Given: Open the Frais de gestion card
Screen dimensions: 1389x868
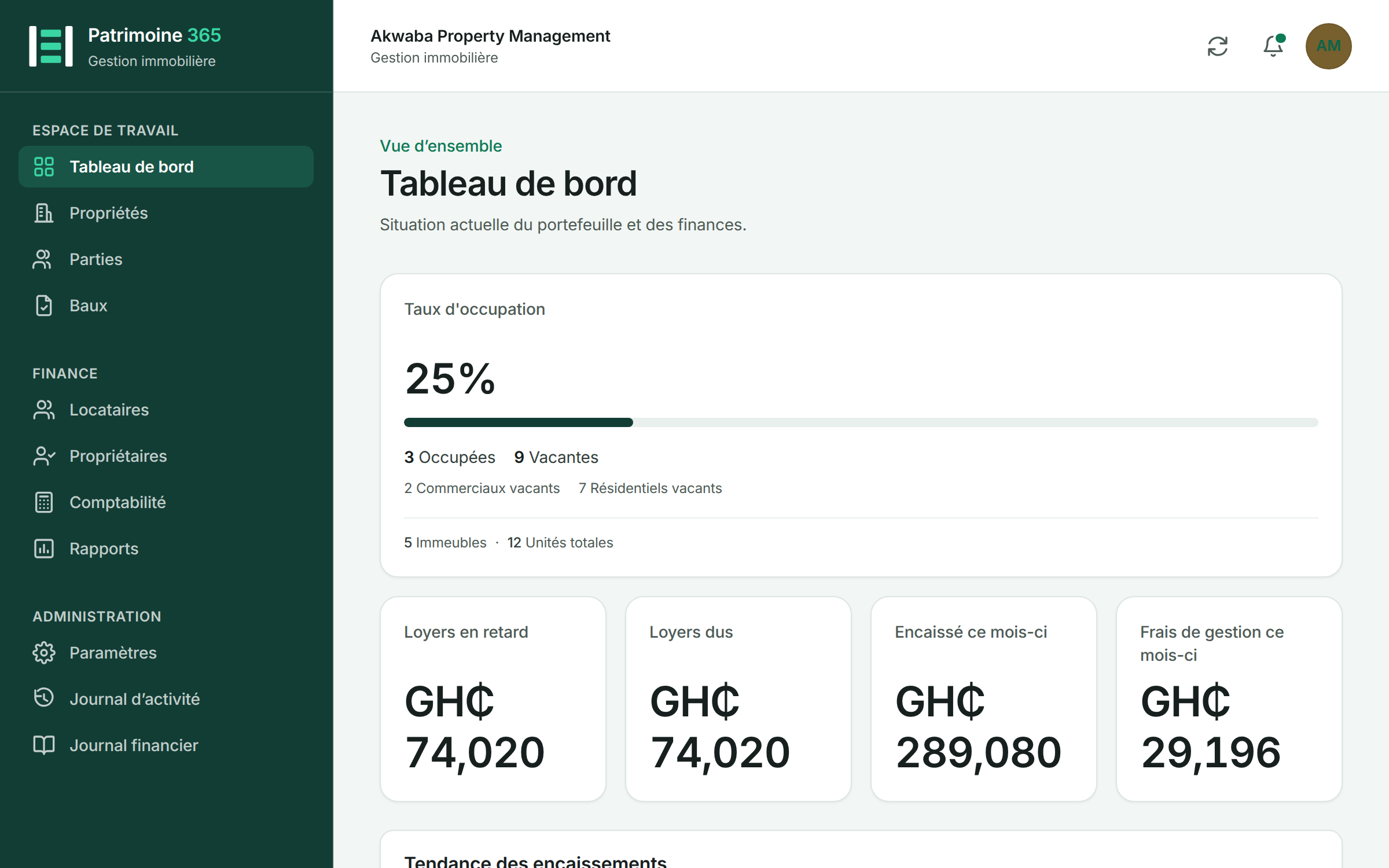Looking at the screenshot, I should 1229,699.
